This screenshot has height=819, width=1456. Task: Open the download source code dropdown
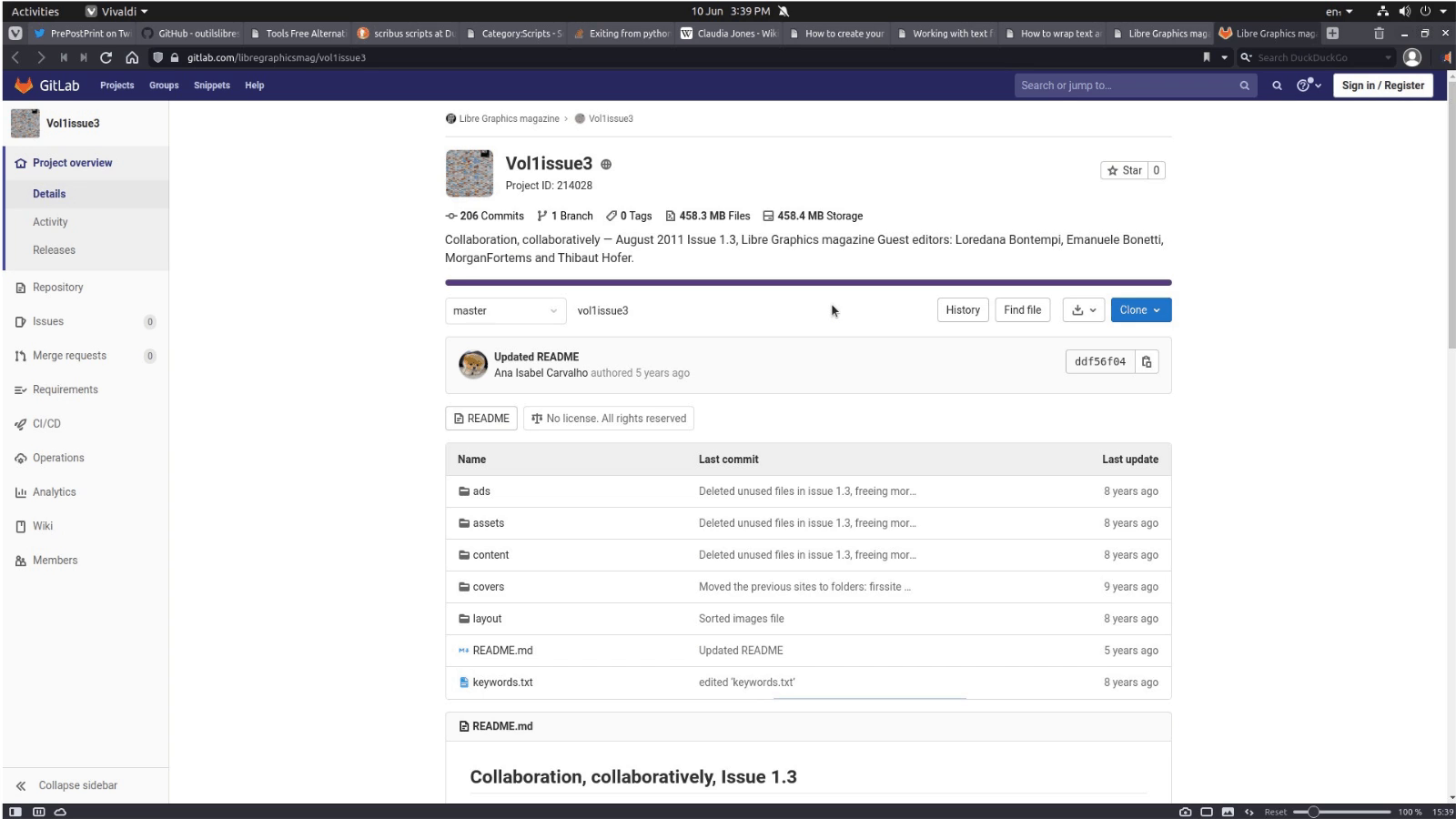(x=1083, y=310)
